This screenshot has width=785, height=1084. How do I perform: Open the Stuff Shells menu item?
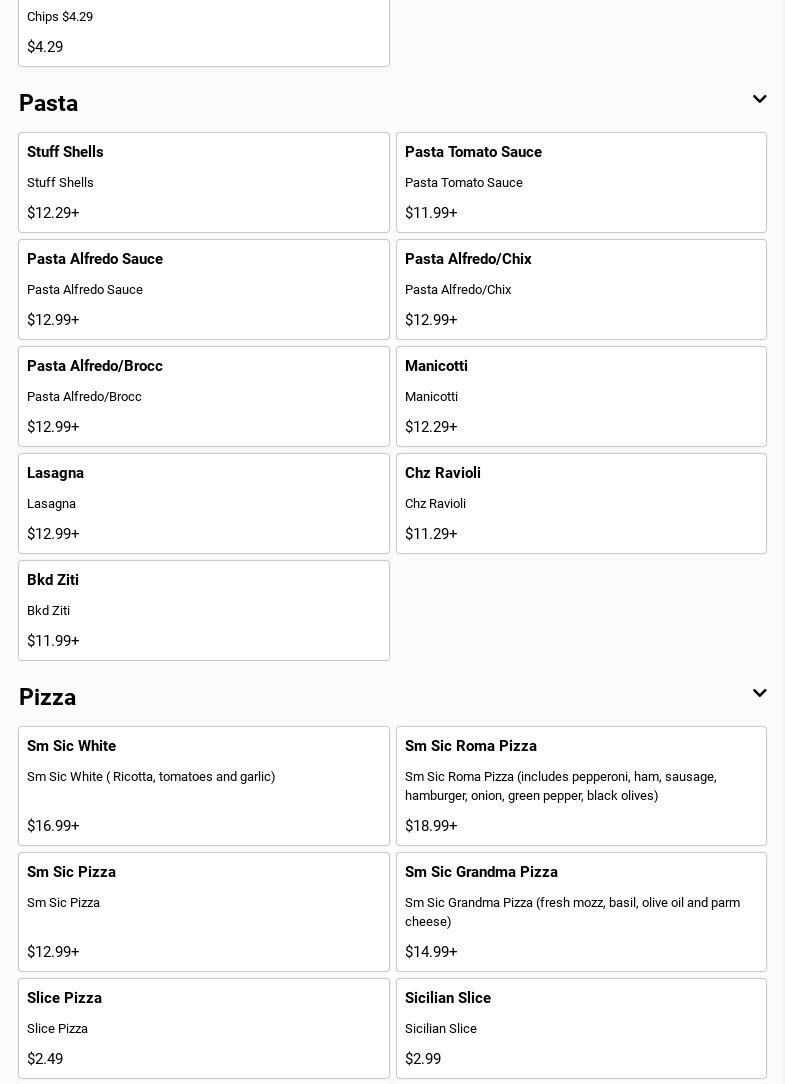pyautogui.click(x=203, y=182)
